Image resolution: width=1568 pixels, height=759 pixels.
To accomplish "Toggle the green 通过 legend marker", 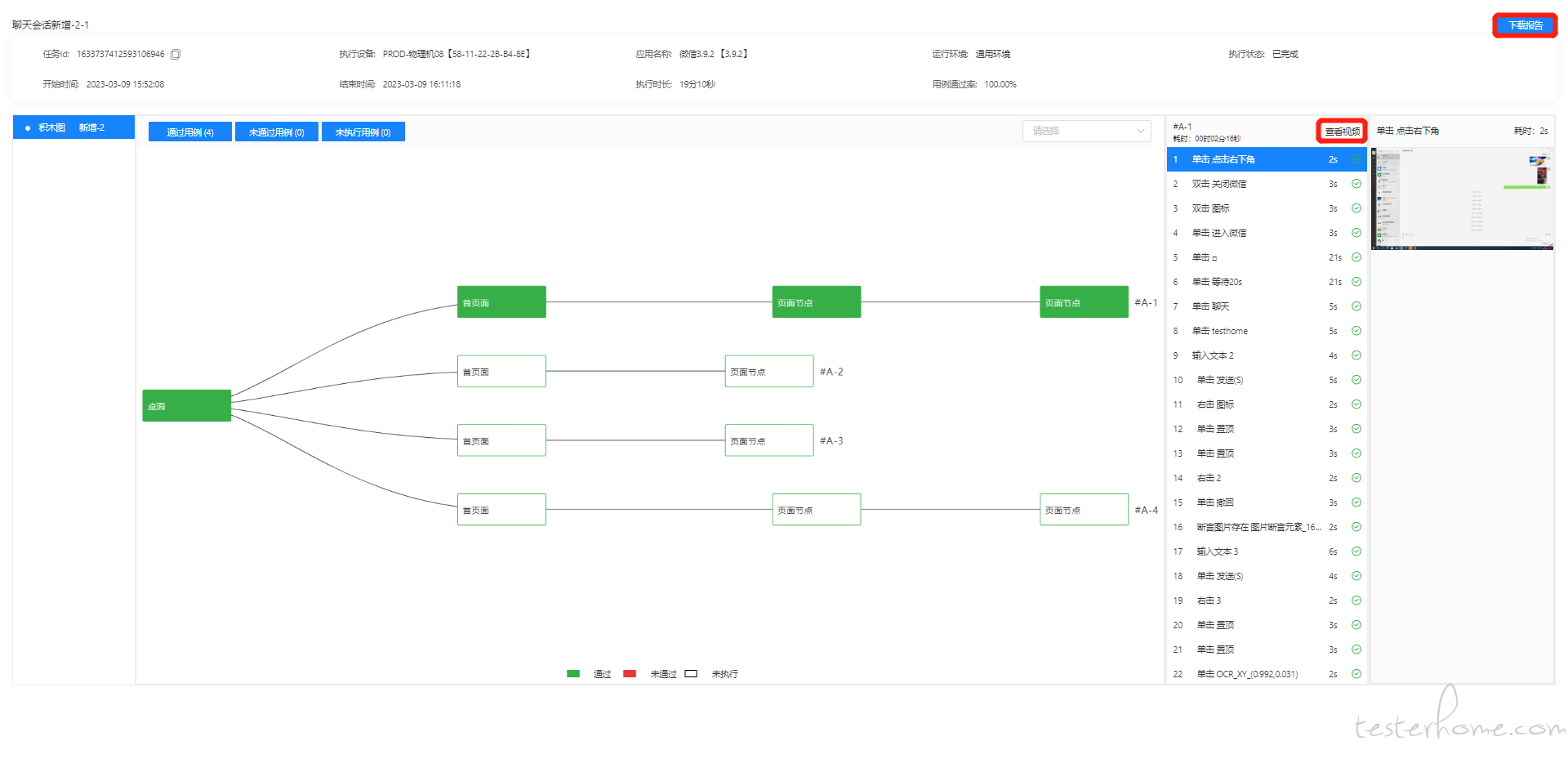I will (x=573, y=674).
